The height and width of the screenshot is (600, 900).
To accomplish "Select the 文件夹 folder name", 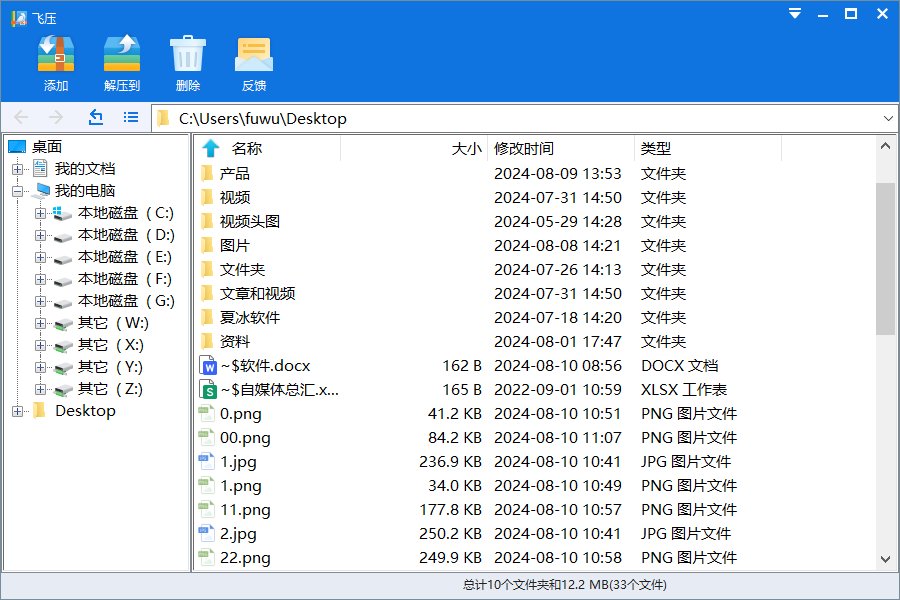I will tap(242, 269).
